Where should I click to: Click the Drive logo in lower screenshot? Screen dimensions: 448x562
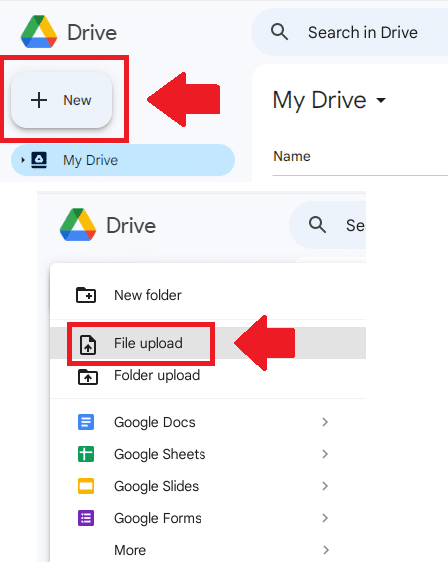point(78,225)
